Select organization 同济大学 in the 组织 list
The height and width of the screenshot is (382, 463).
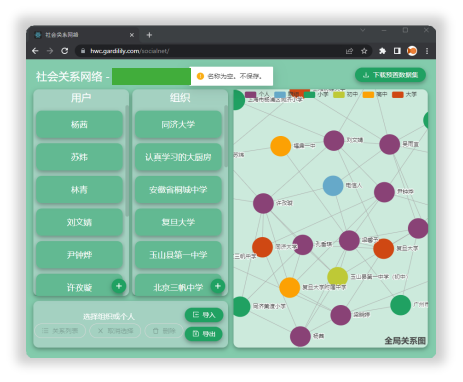pyautogui.click(x=178, y=125)
